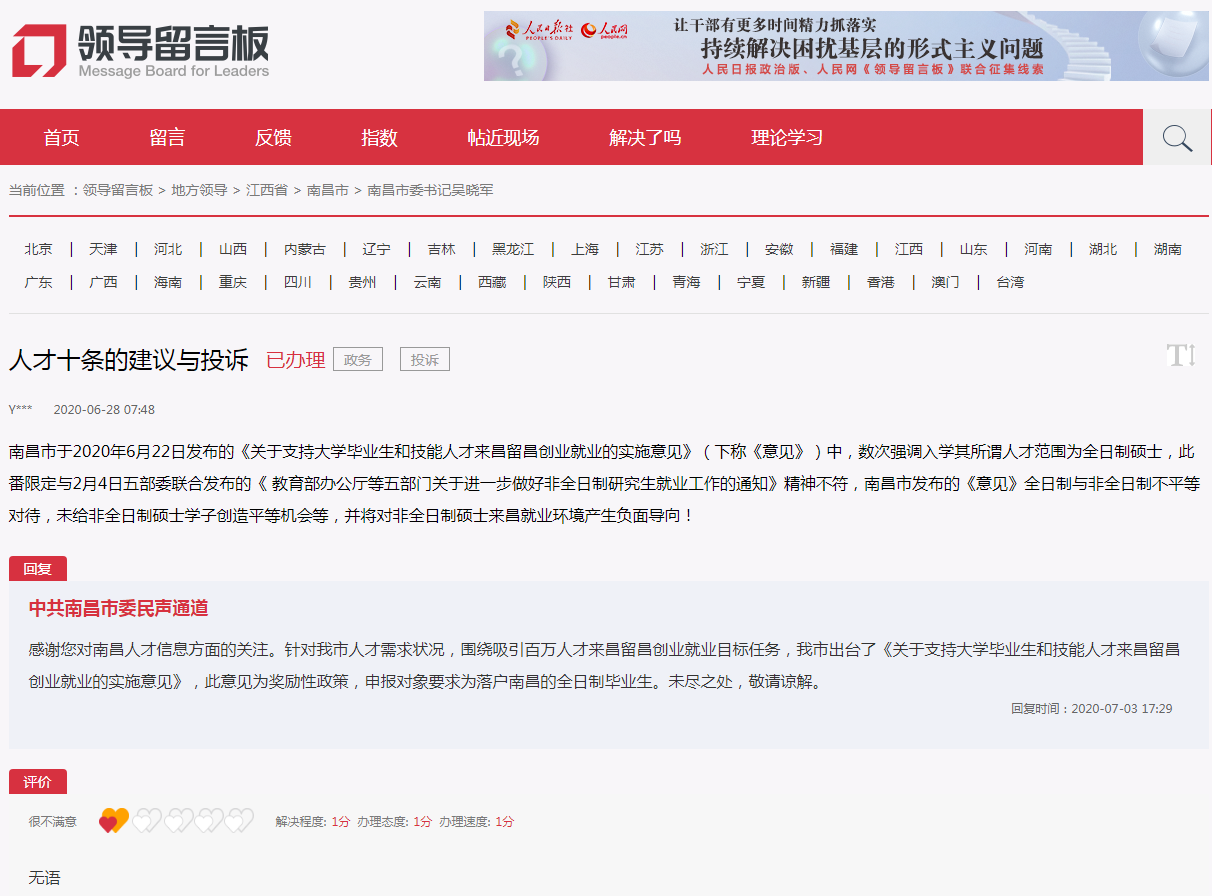Follow the 南昌市 breadcrumb link
The image size is (1212, 896).
pyautogui.click(x=327, y=190)
